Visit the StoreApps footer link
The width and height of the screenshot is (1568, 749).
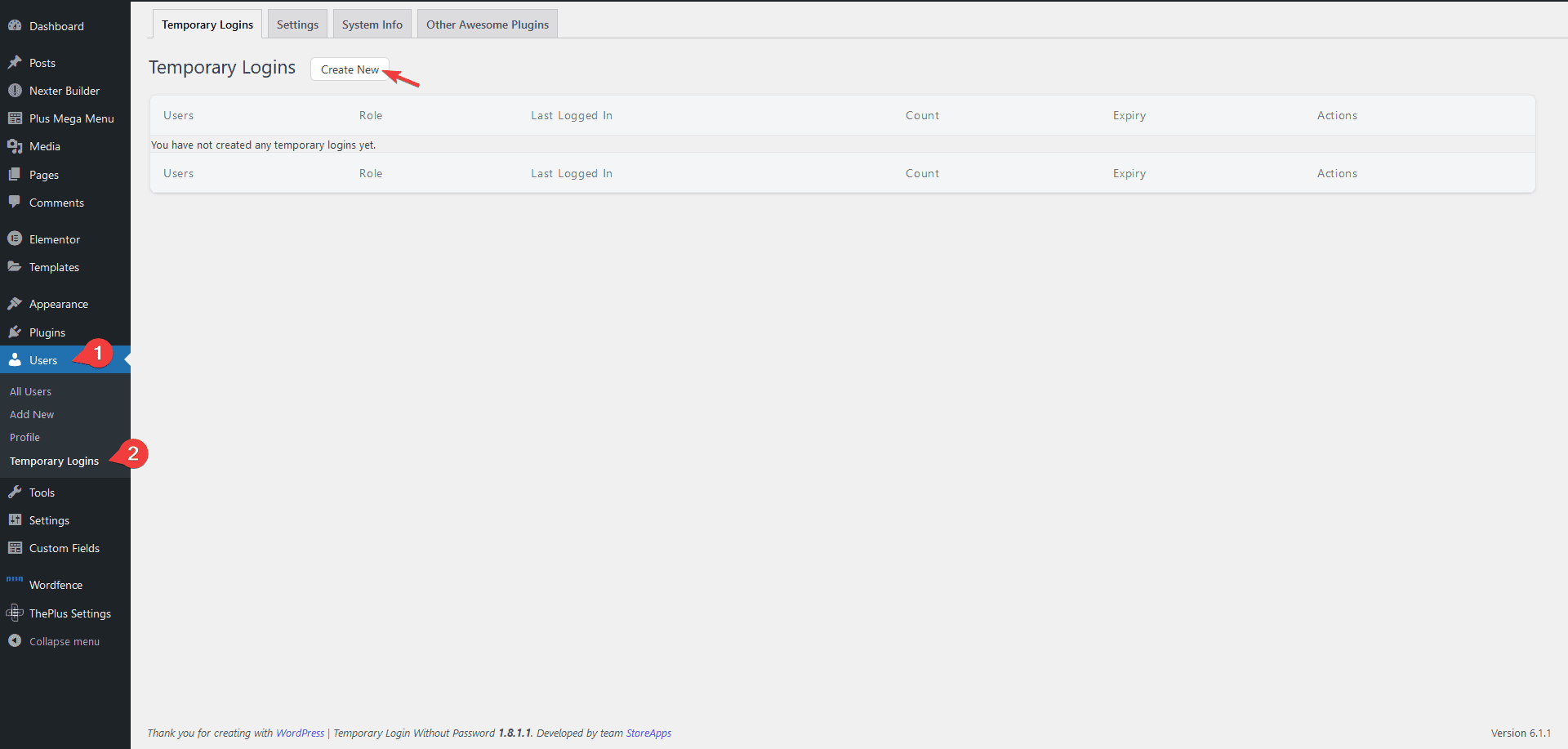[x=648, y=733]
